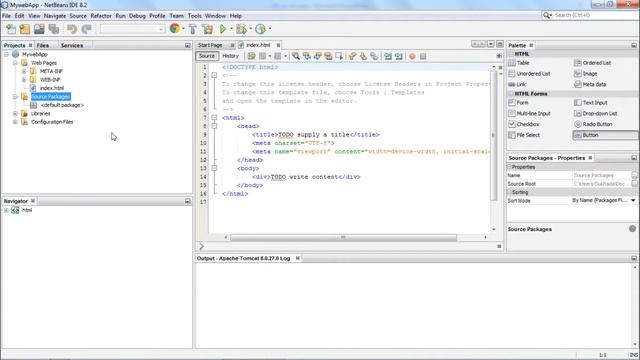The height and width of the screenshot is (360, 640).
Task: Switch editor to Source view
Action: coord(207,56)
